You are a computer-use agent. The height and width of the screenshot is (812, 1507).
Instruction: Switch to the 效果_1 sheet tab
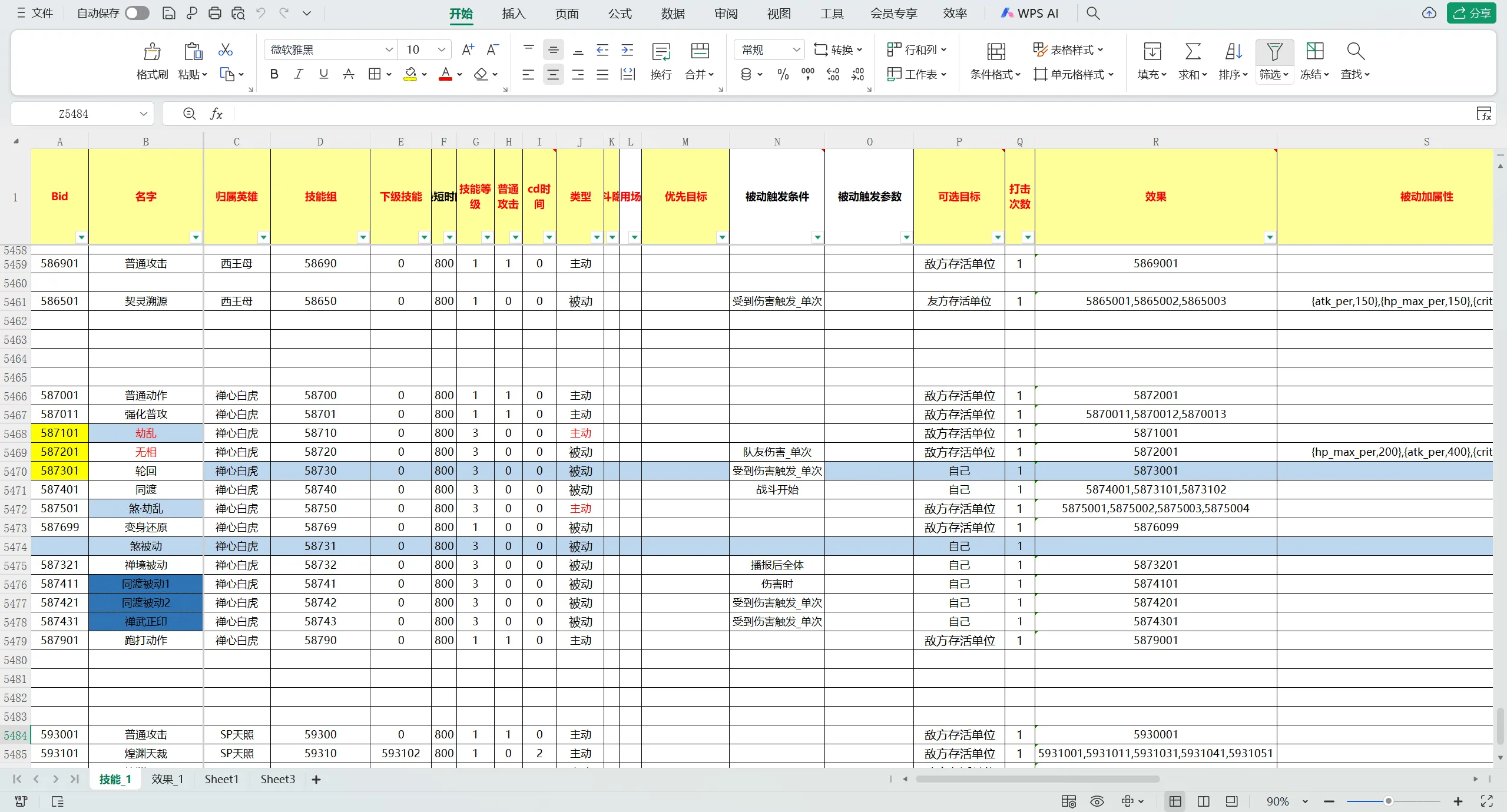(167, 779)
